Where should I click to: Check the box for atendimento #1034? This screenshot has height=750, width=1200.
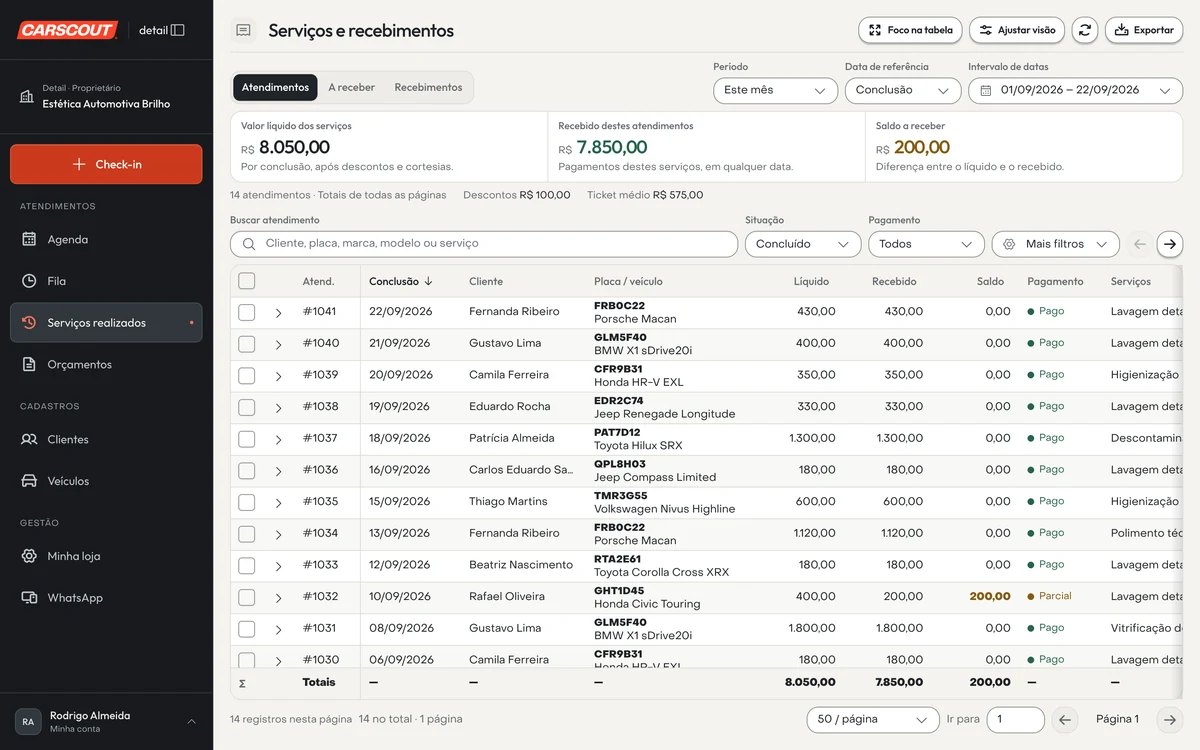[247, 534]
